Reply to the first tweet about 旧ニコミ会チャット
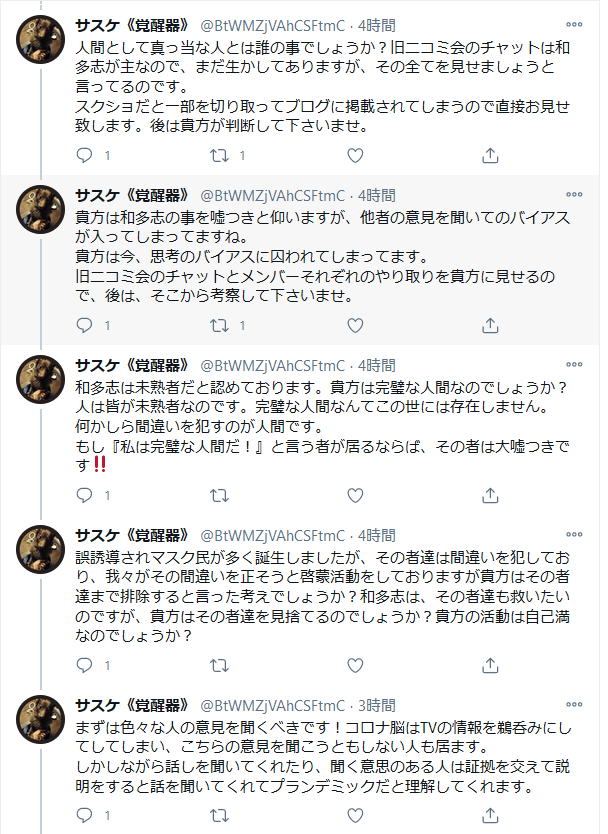This screenshot has height=834, width=608. coord(85,155)
